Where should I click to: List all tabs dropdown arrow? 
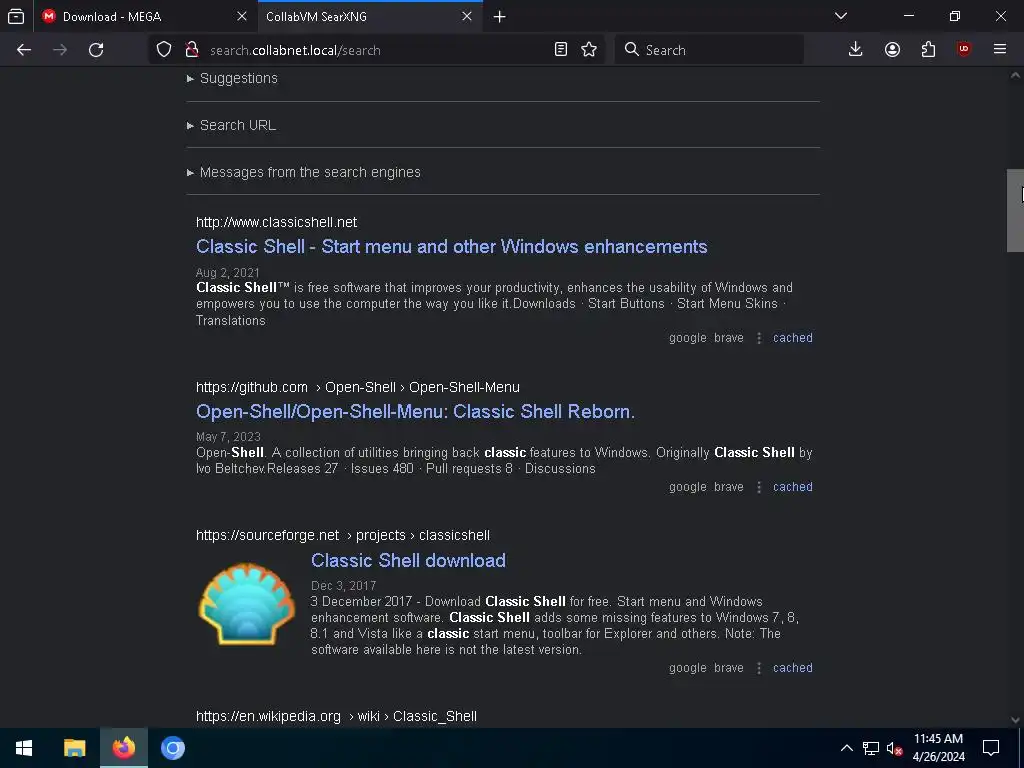(x=841, y=16)
